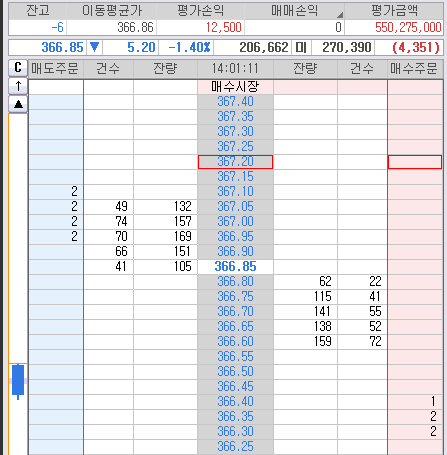Click the 미 open interest label

pyautogui.click(x=301, y=47)
